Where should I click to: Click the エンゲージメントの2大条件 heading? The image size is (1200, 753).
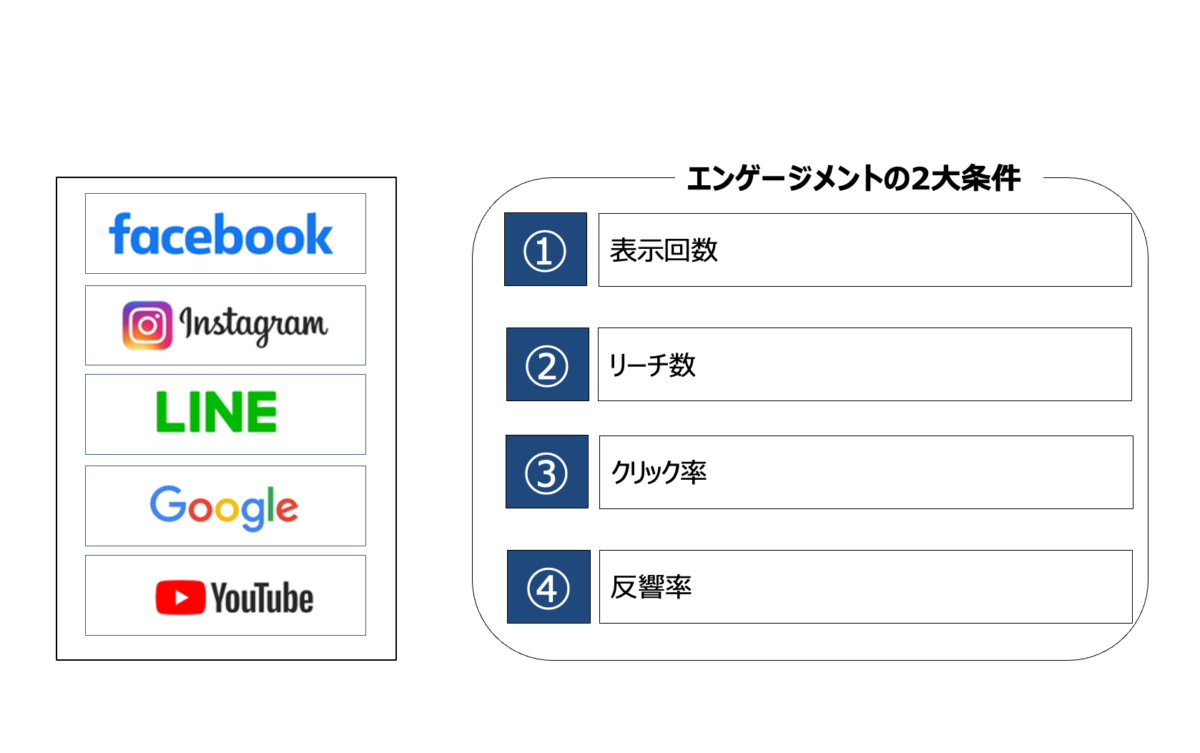pyautogui.click(x=853, y=179)
